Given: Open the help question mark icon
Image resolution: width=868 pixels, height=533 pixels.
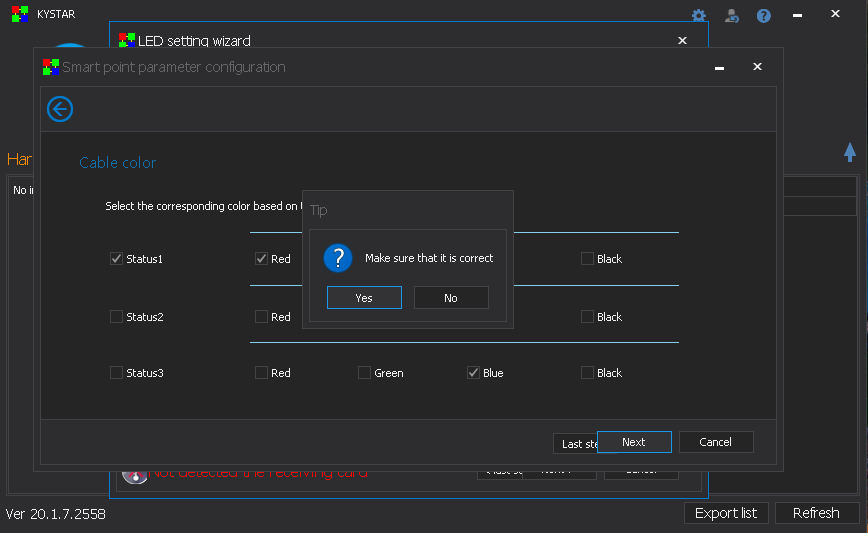Looking at the screenshot, I should coord(763,16).
